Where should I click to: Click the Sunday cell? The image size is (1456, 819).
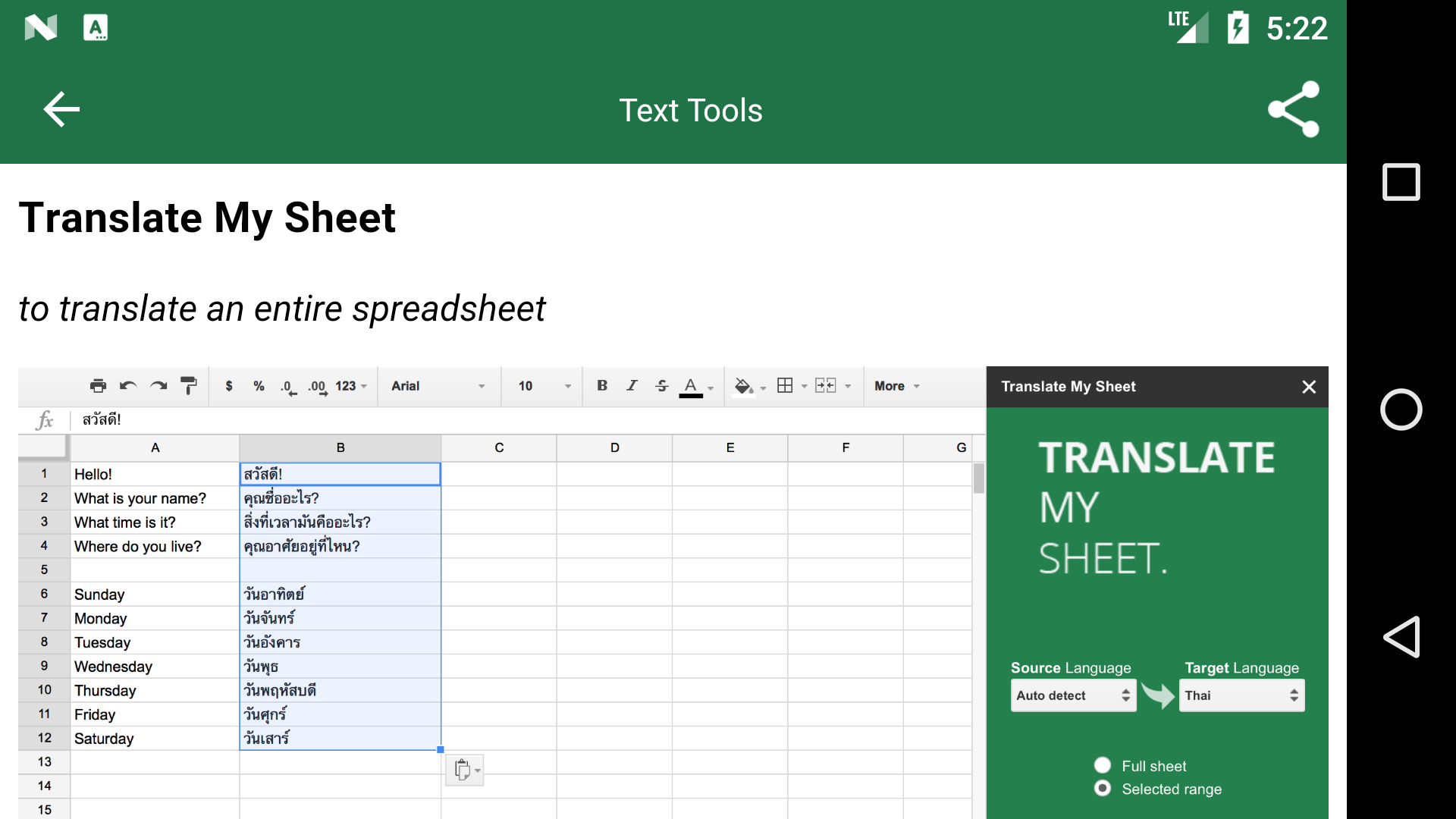coord(155,595)
